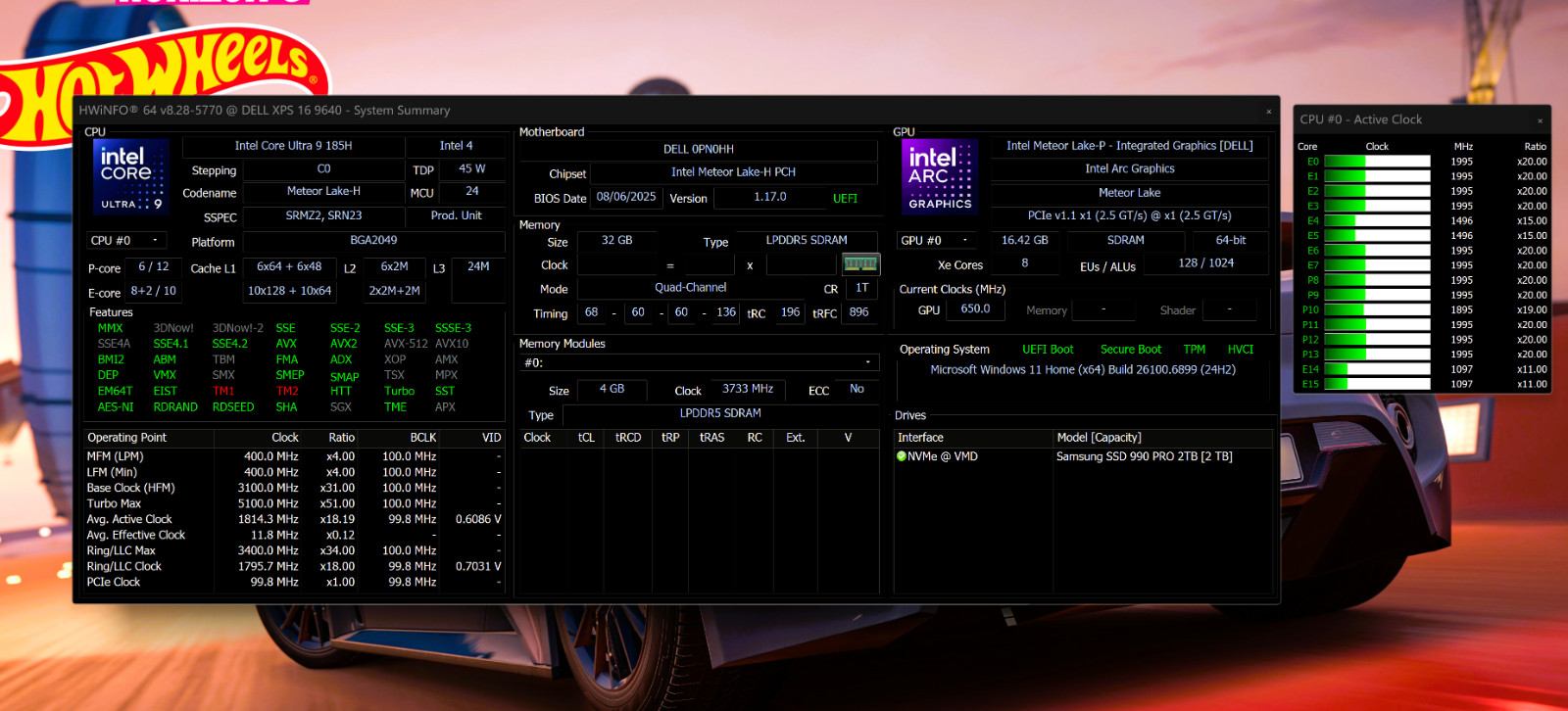Viewport: 1568px width, 711px height.
Task: Click the Operating Point column header
Action: tap(126, 438)
